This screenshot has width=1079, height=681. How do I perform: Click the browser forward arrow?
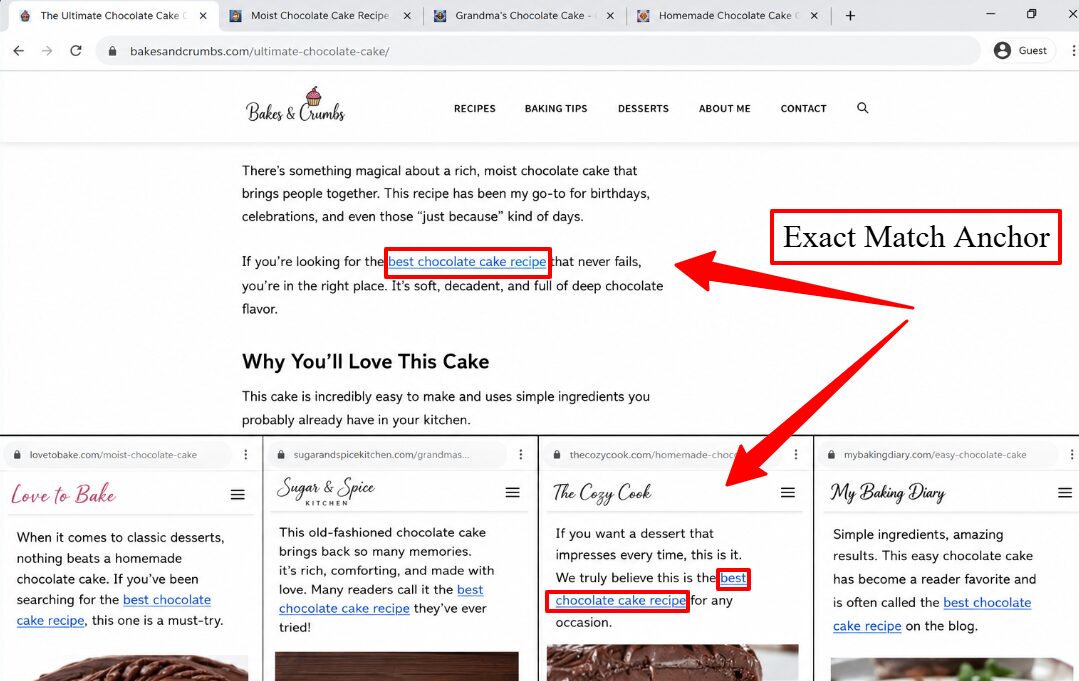(47, 51)
